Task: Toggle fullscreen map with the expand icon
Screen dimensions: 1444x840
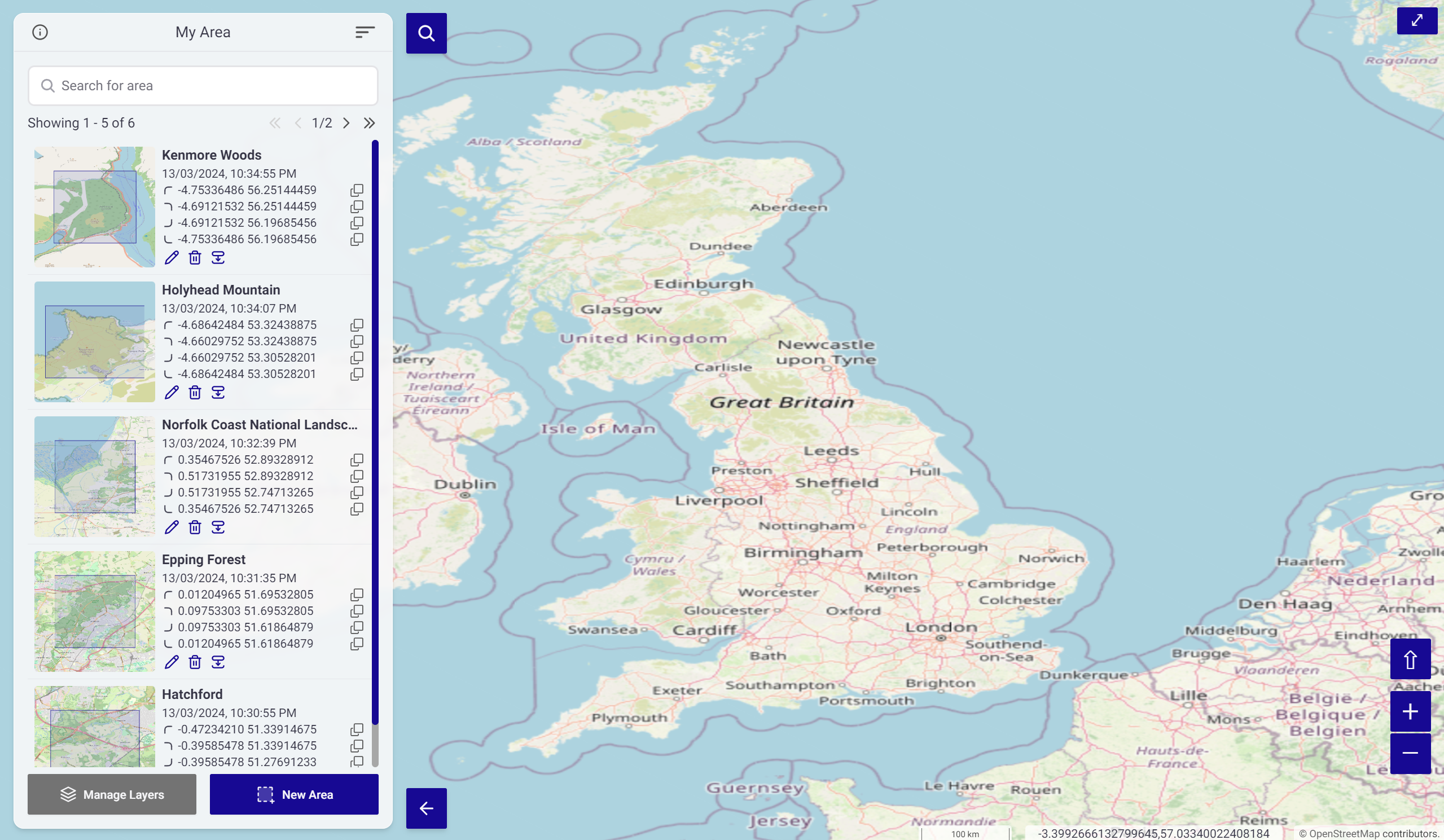Action: (x=1417, y=21)
